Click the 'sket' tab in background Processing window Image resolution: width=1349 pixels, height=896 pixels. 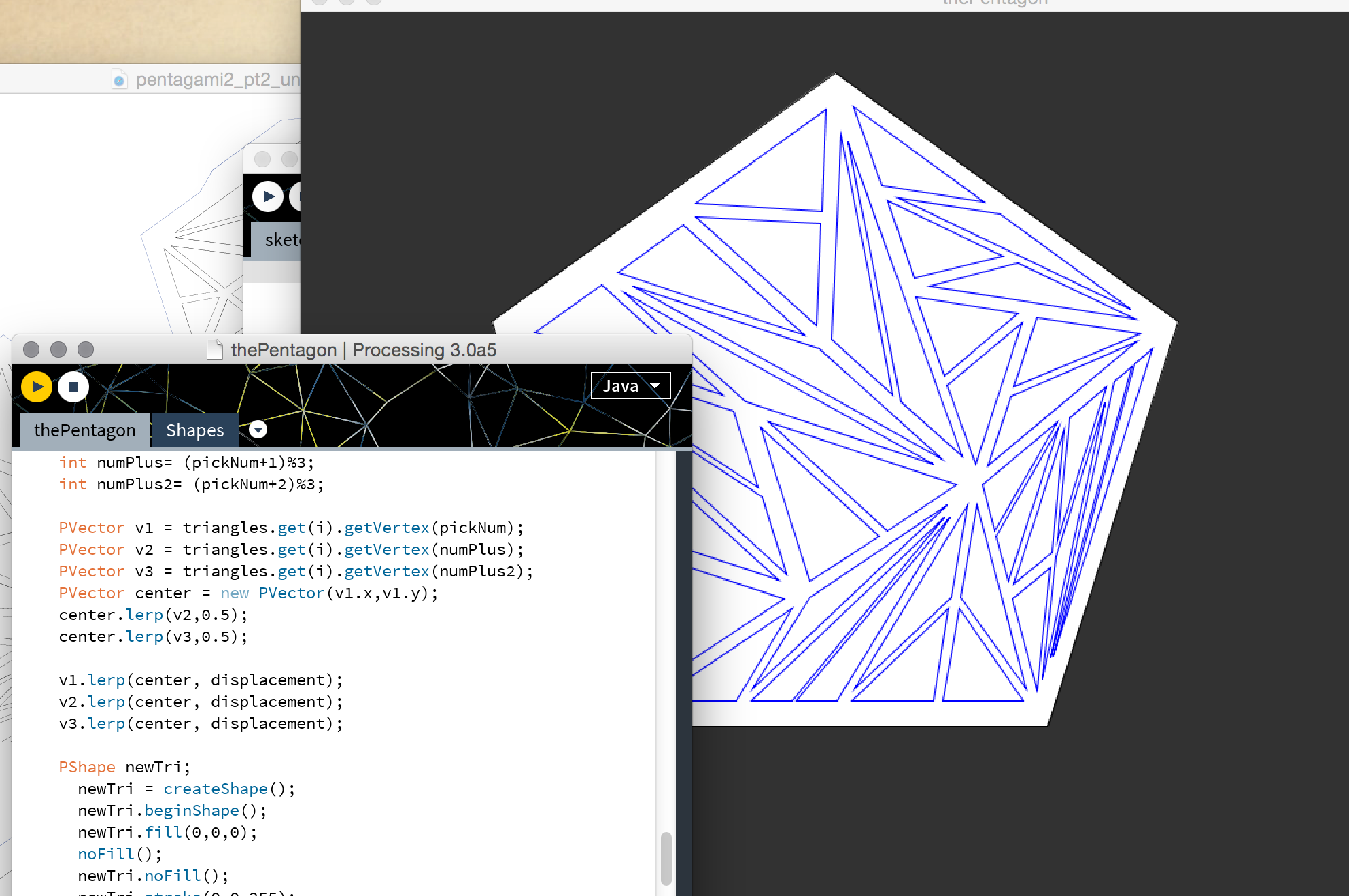click(x=280, y=240)
